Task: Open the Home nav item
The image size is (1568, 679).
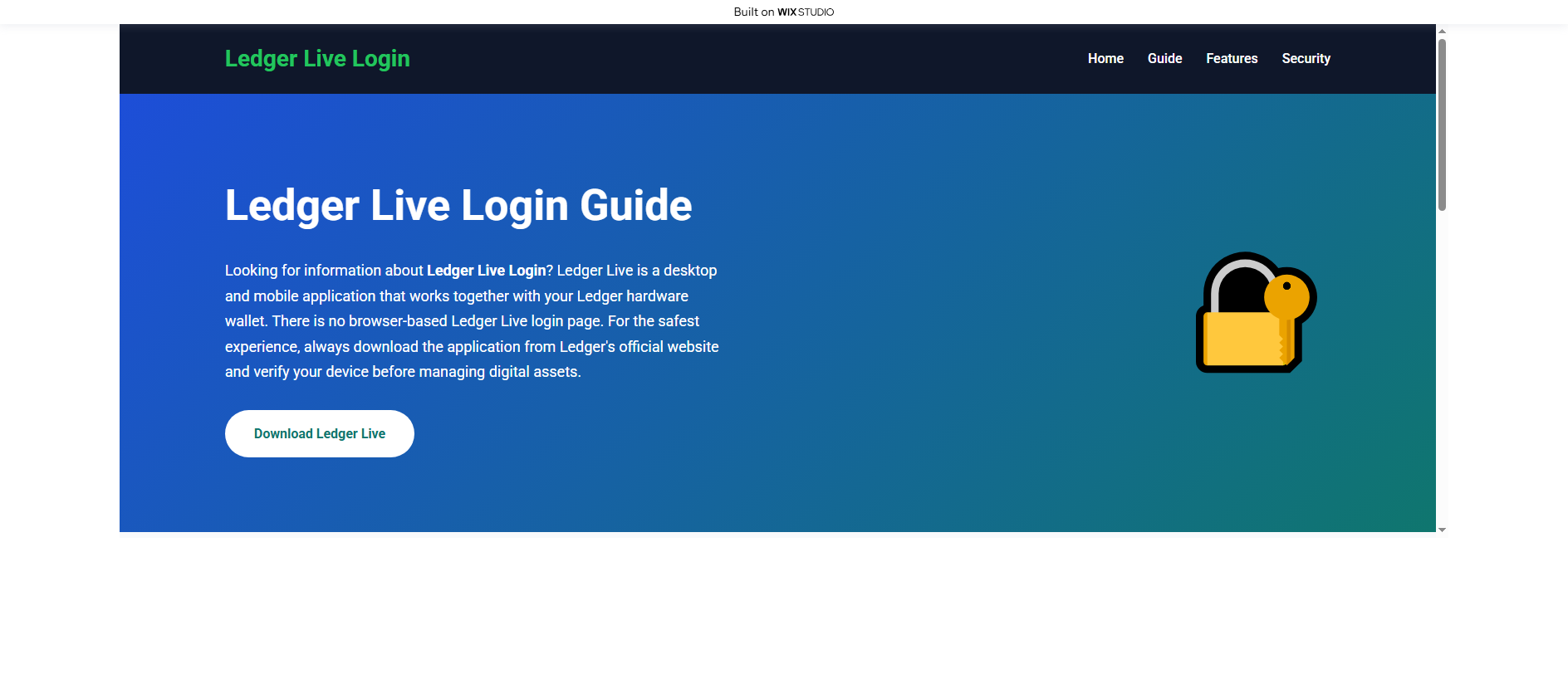Action: pos(1105,59)
